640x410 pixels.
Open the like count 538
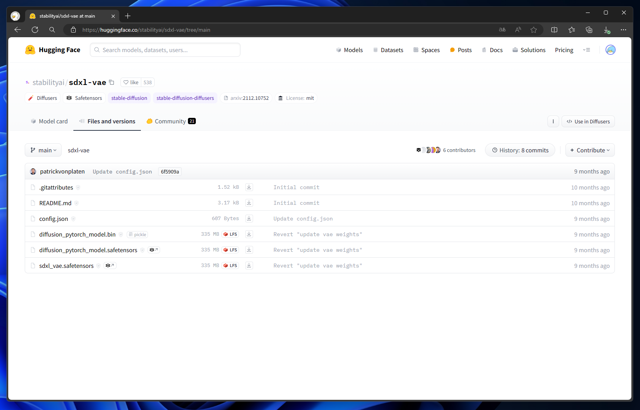(x=148, y=82)
